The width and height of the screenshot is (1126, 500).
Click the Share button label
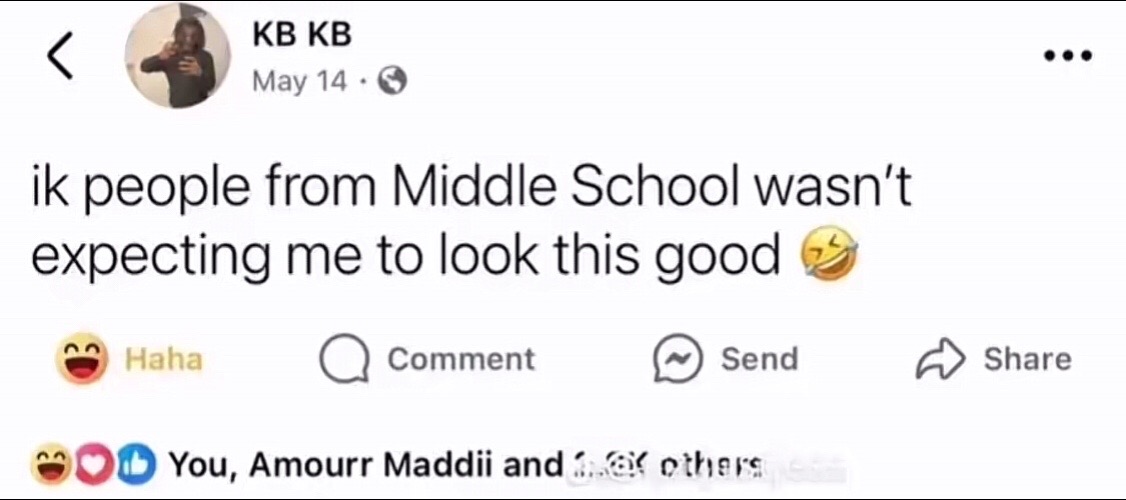click(x=1027, y=359)
